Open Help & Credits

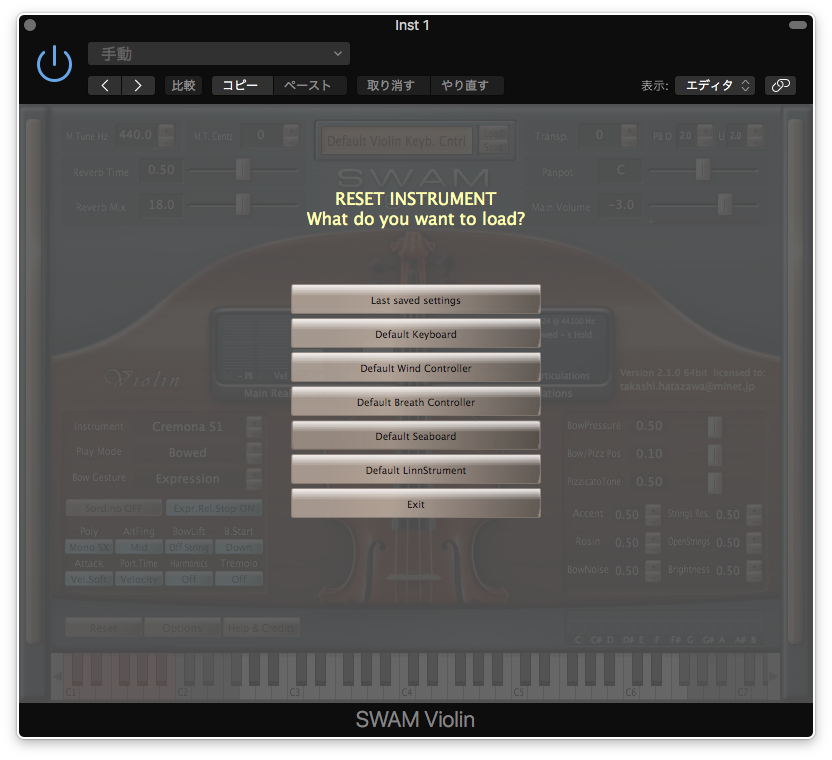[261, 628]
